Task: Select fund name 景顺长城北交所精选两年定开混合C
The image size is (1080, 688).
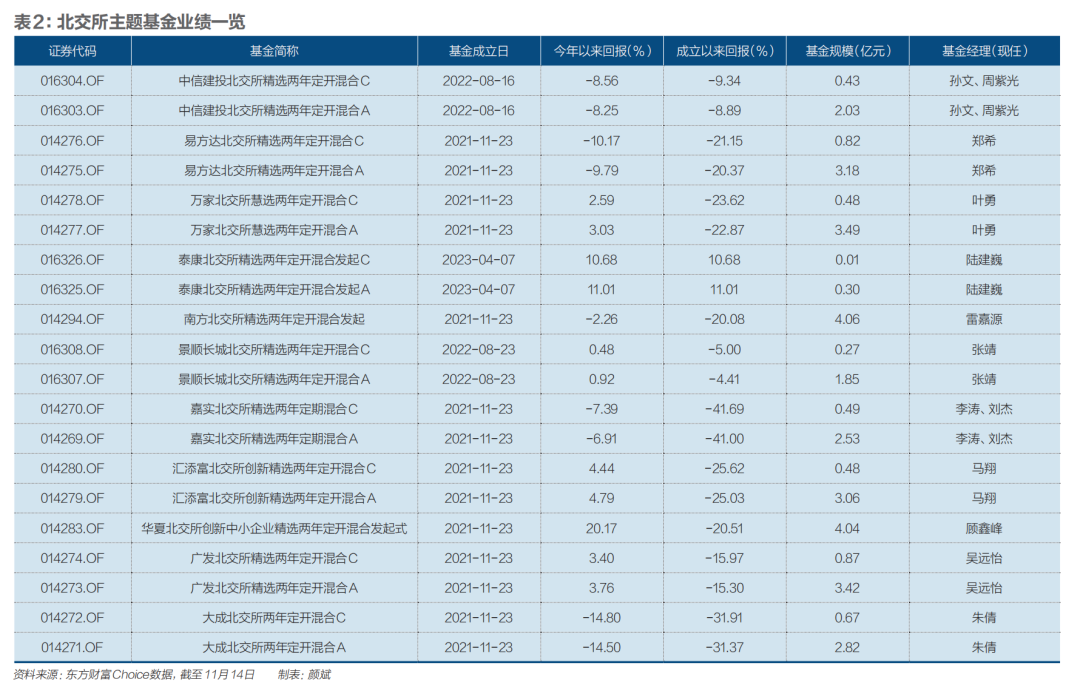Action: coord(274,350)
